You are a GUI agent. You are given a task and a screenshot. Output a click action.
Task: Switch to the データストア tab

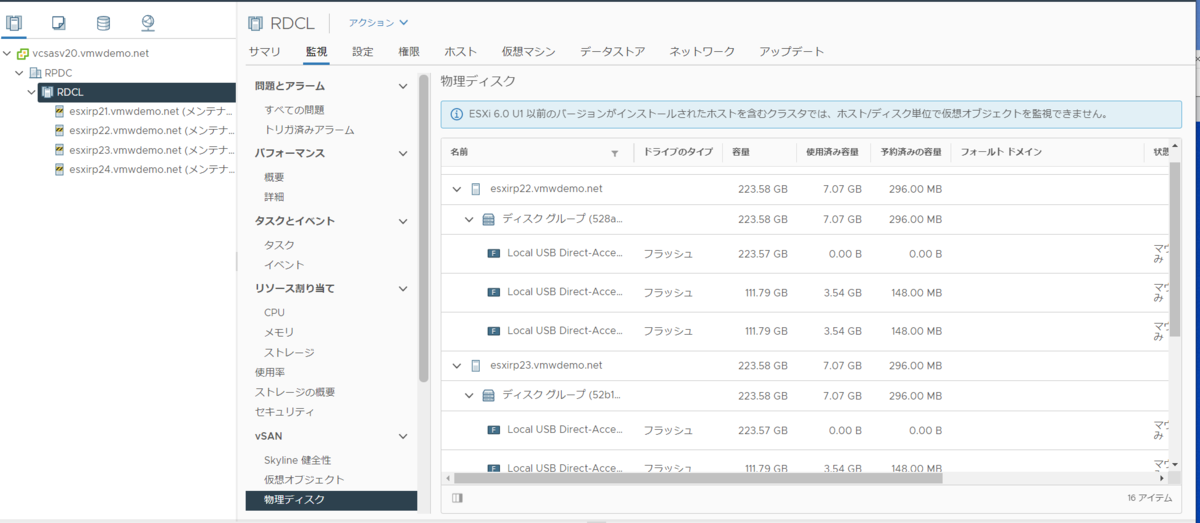click(x=613, y=52)
